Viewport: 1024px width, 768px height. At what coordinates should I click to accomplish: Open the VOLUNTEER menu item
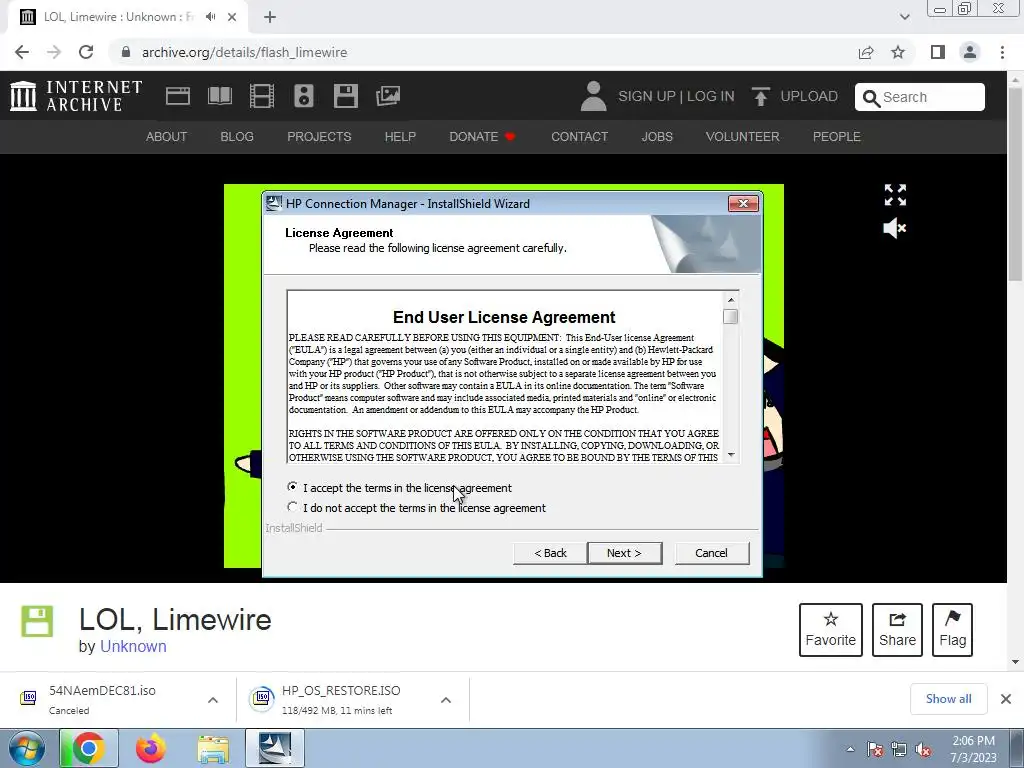pos(743,136)
